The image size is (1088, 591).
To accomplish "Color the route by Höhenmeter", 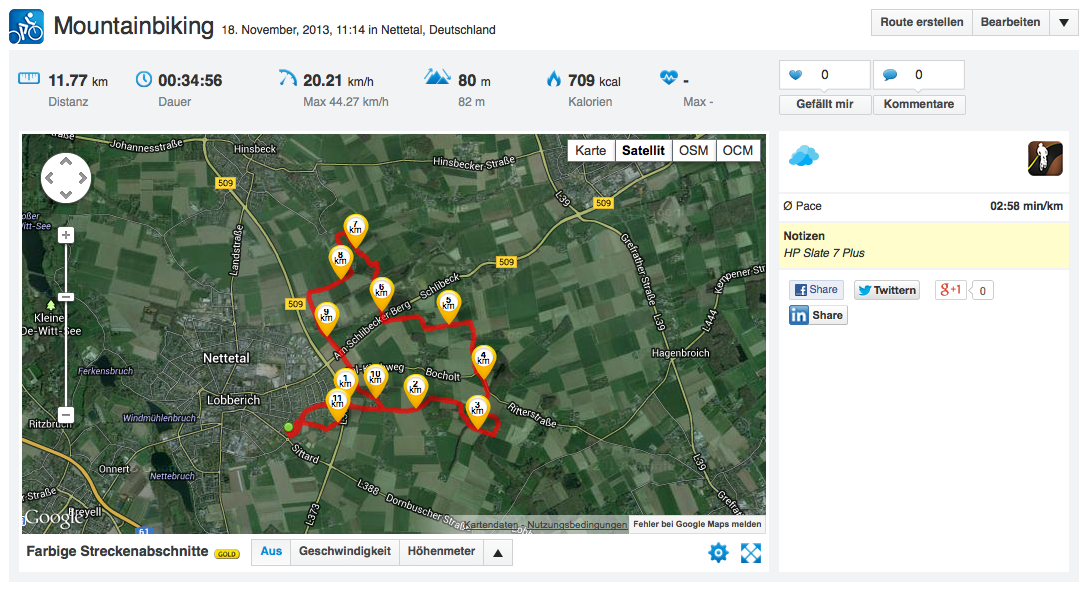I will tap(441, 551).
